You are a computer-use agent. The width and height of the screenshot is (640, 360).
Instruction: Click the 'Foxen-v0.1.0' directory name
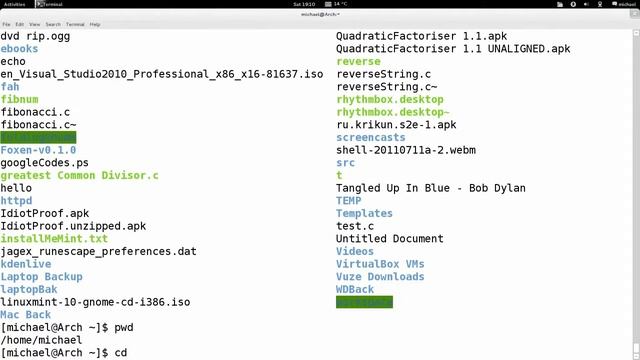[x=38, y=150]
